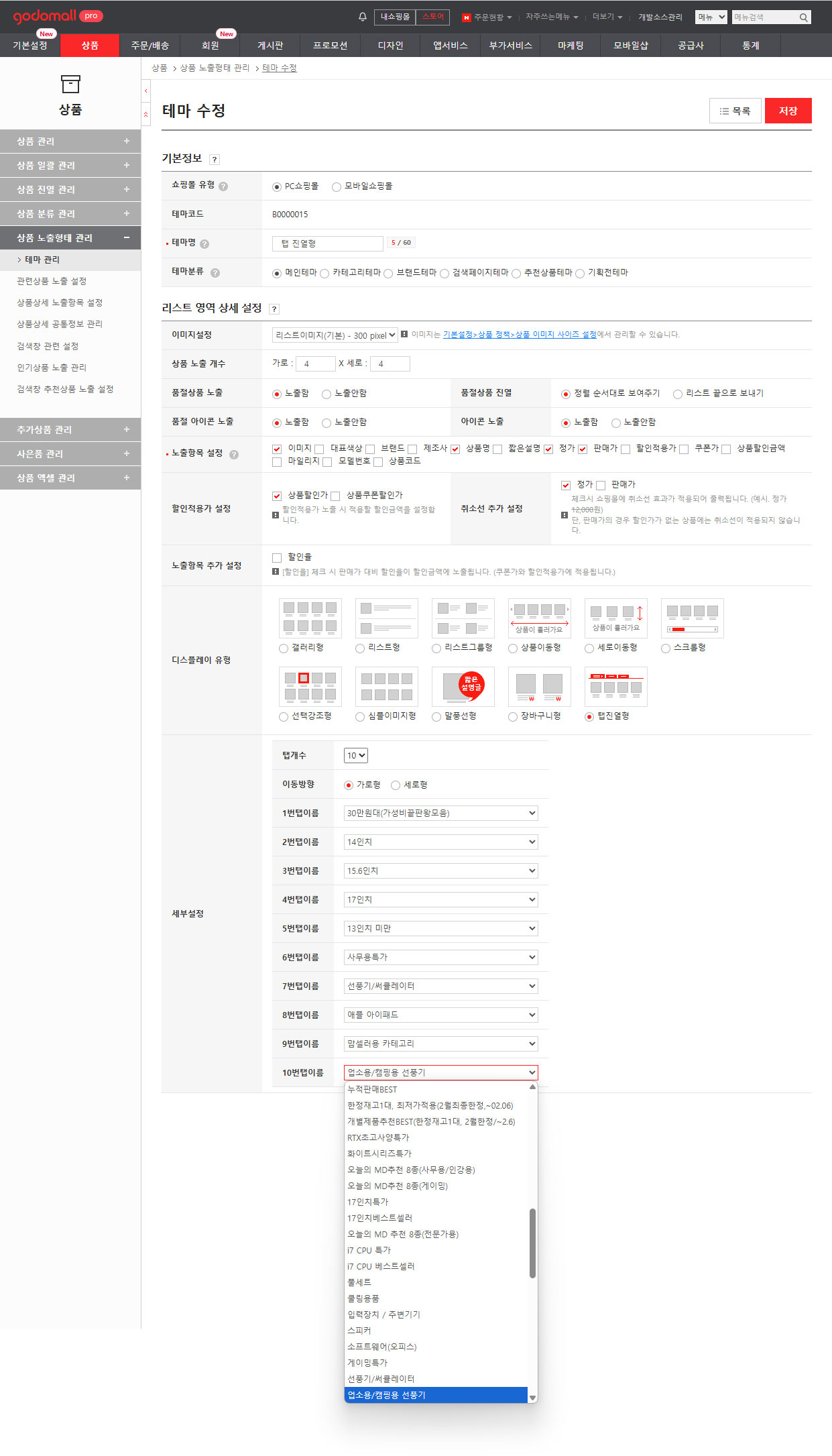The height and width of the screenshot is (1456, 832).
Task: Toggle the 상품쿠폰할인가 checkbox
Action: click(x=335, y=496)
